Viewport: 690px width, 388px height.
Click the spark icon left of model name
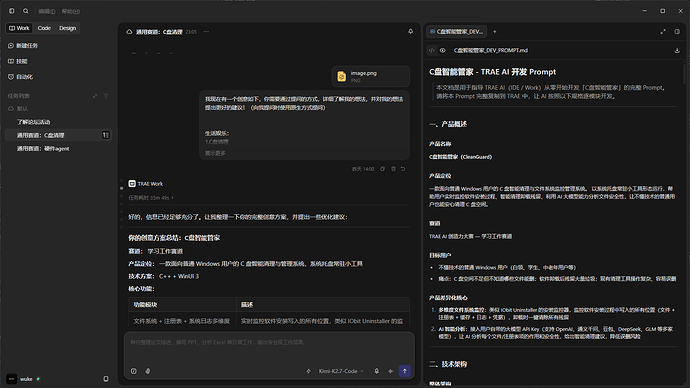308,371
